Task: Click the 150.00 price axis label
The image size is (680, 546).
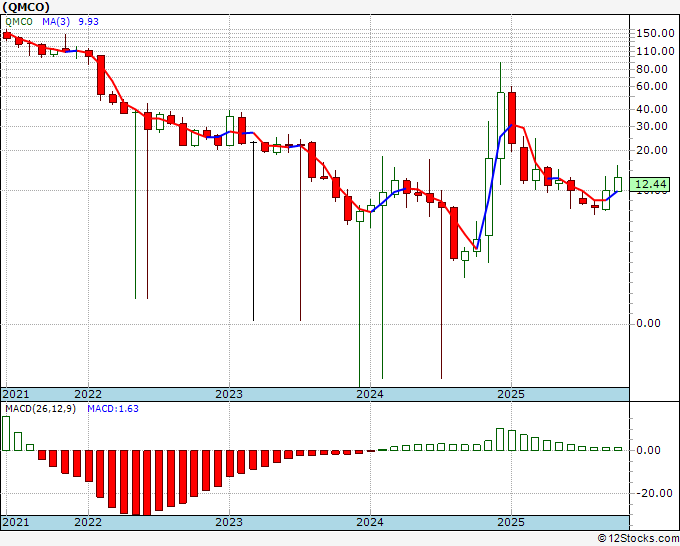Action: [655, 33]
